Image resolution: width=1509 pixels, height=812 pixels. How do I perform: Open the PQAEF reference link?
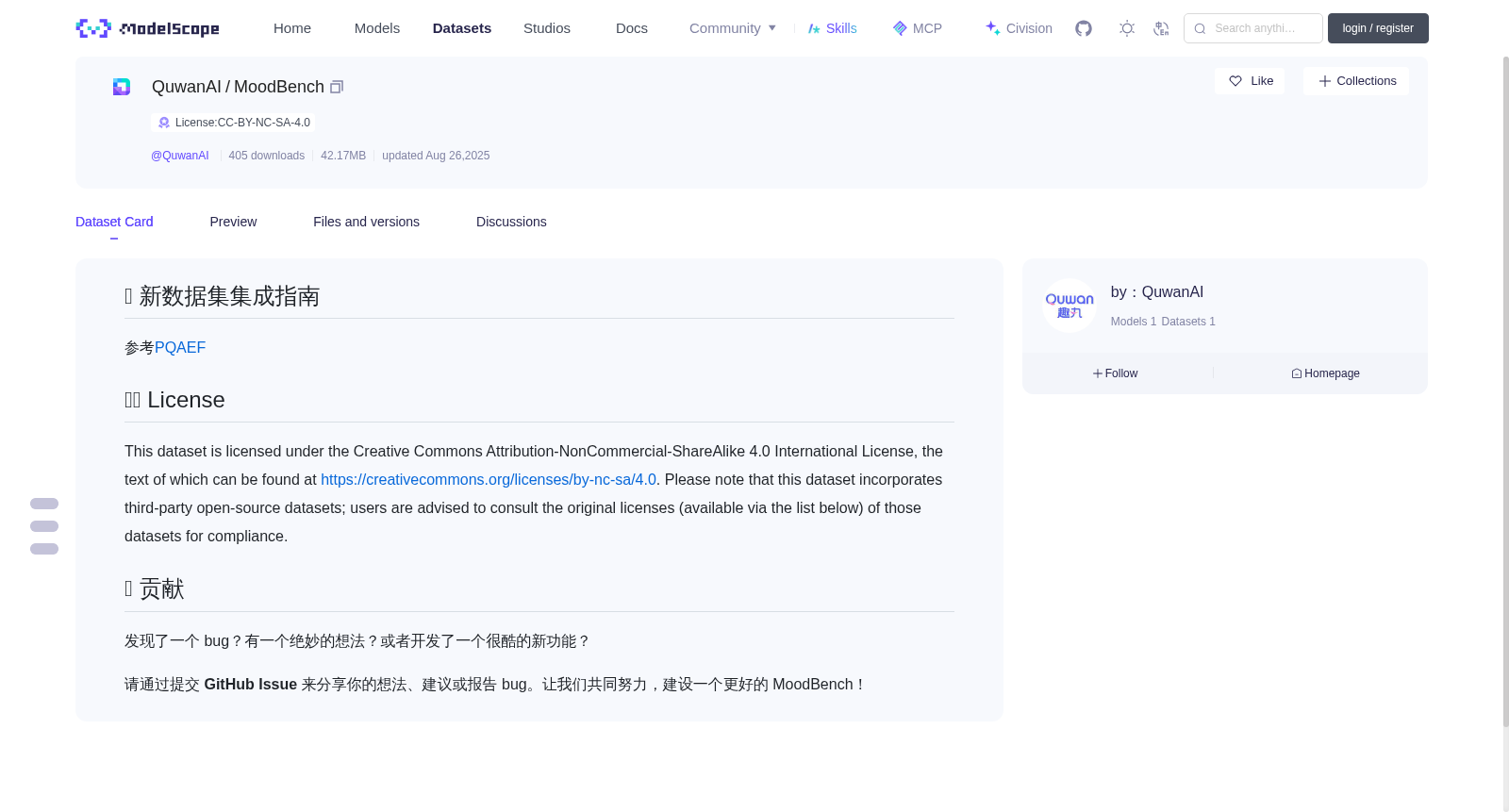180,348
